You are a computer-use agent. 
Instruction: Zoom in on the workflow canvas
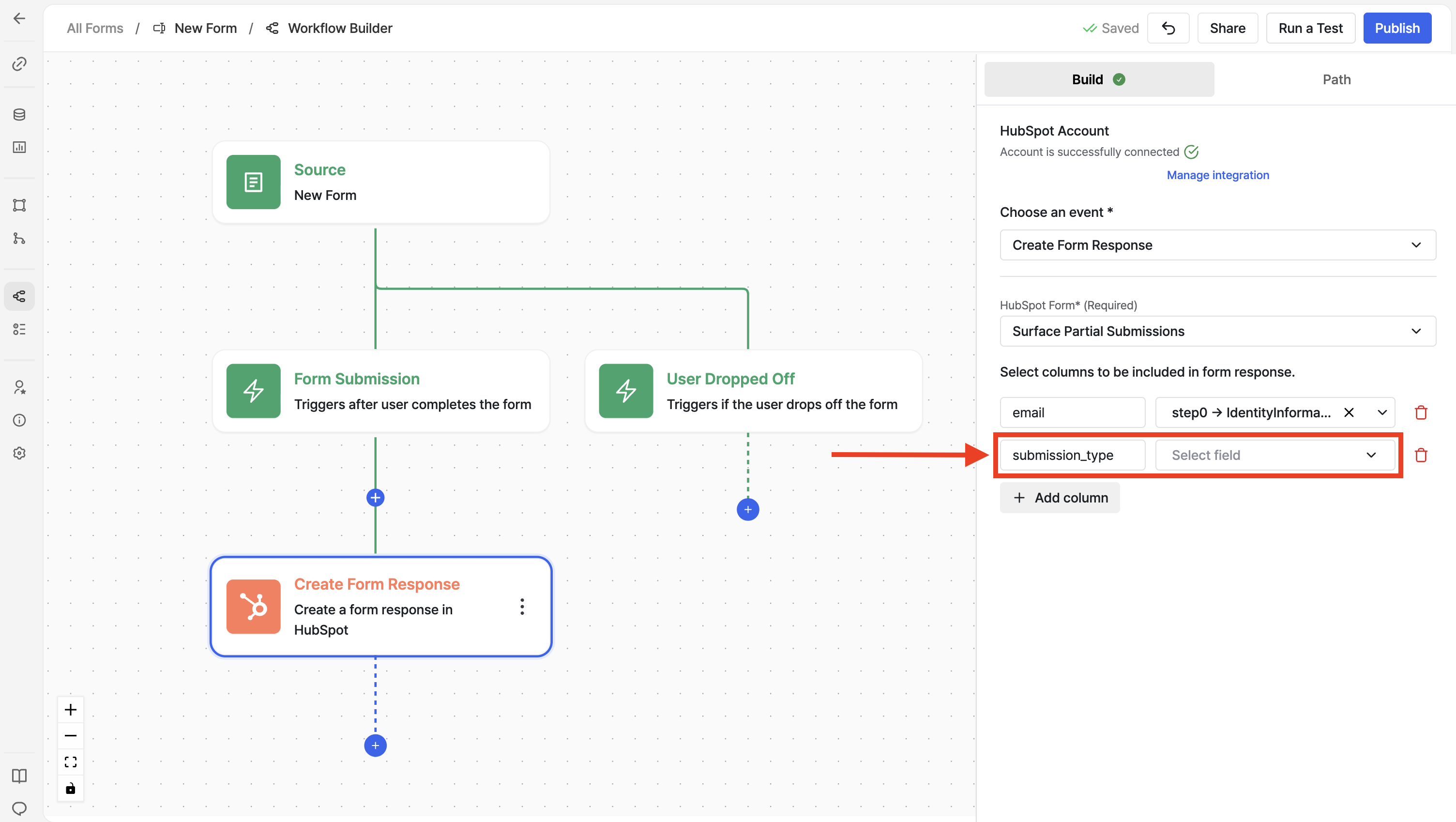pos(71,710)
